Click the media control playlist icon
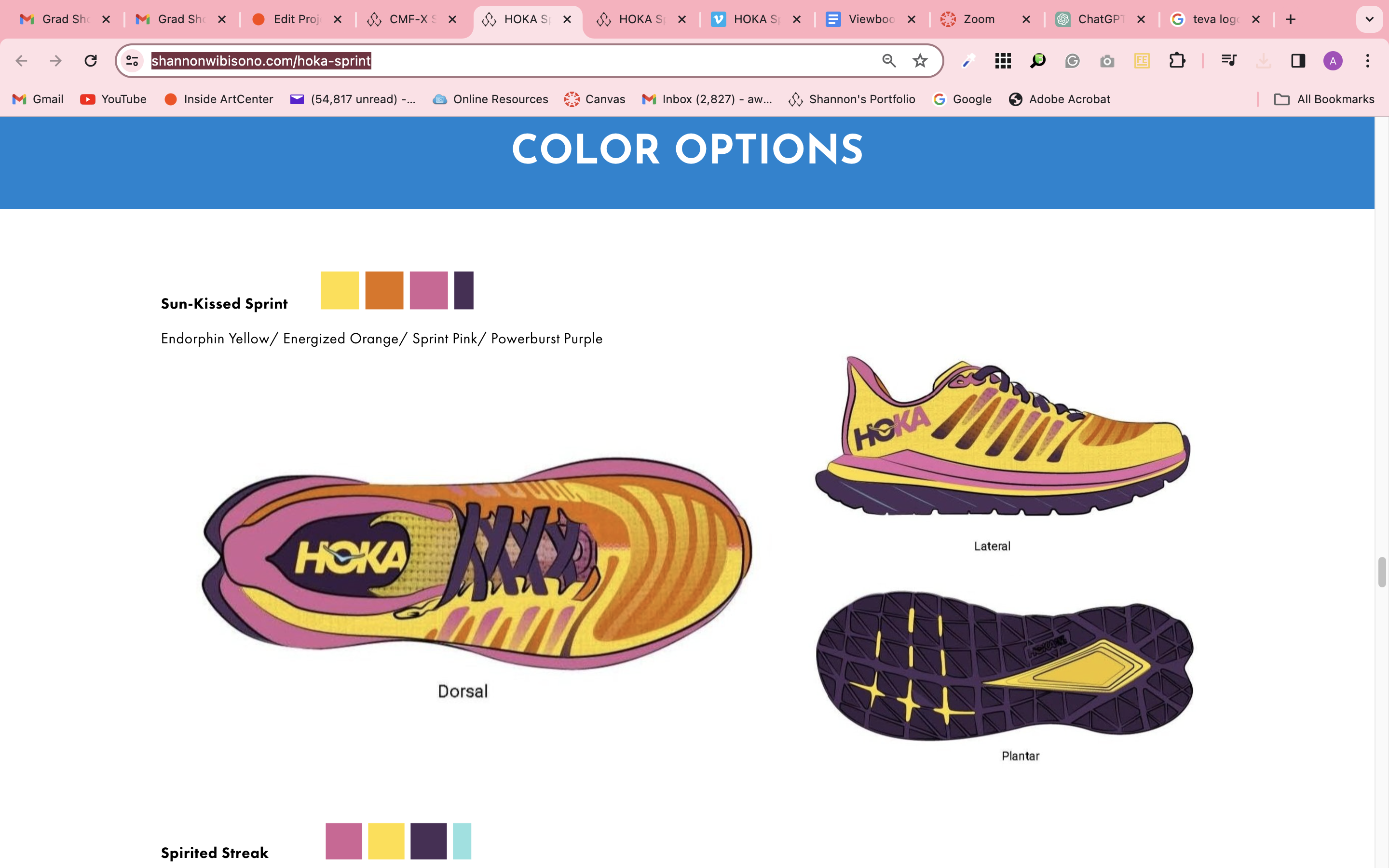Image resolution: width=1389 pixels, height=868 pixels. pos(1228,61)
